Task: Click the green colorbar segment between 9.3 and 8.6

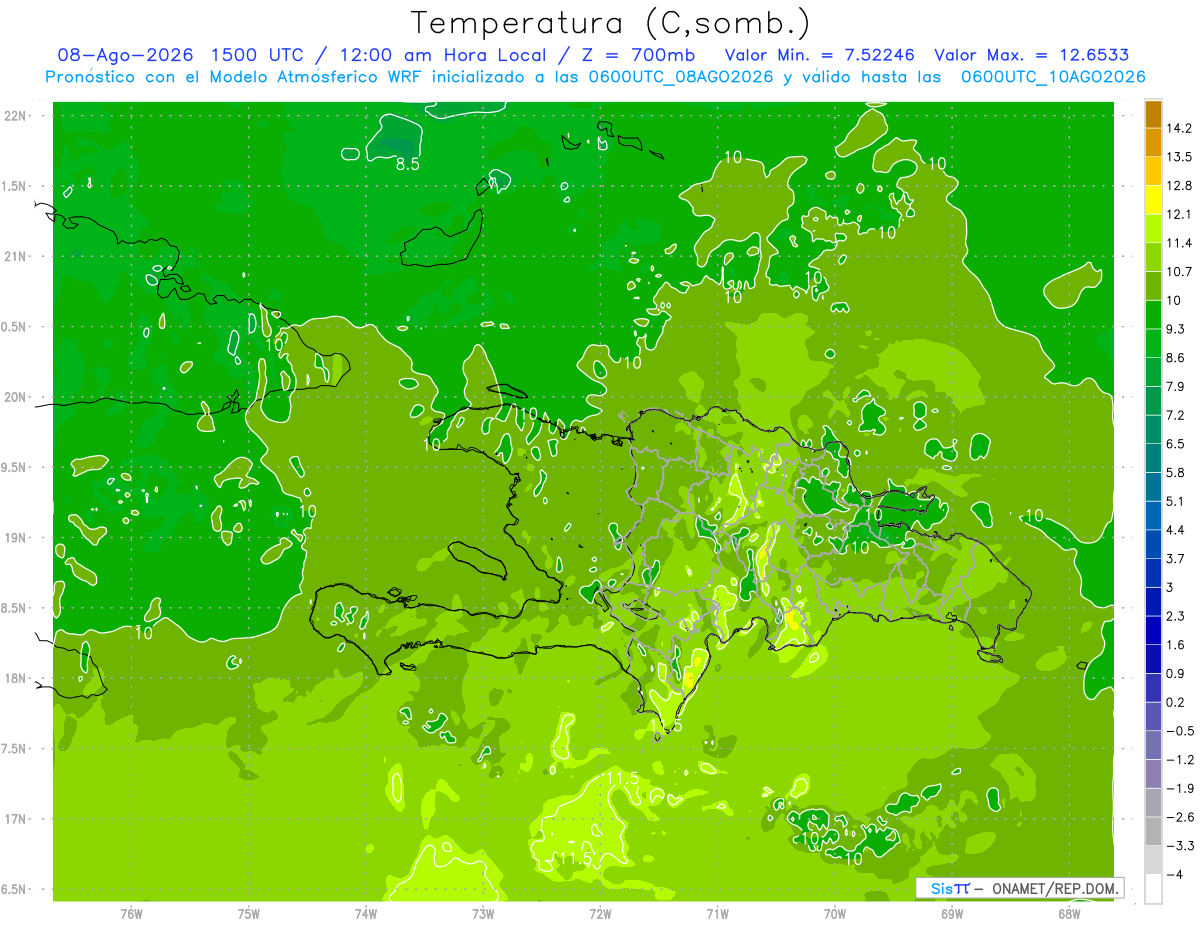Action: [1153, 343]
